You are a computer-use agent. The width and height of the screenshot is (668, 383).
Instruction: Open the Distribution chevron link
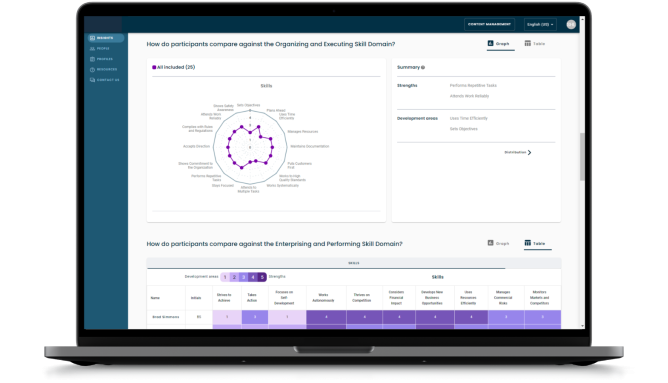518,152
